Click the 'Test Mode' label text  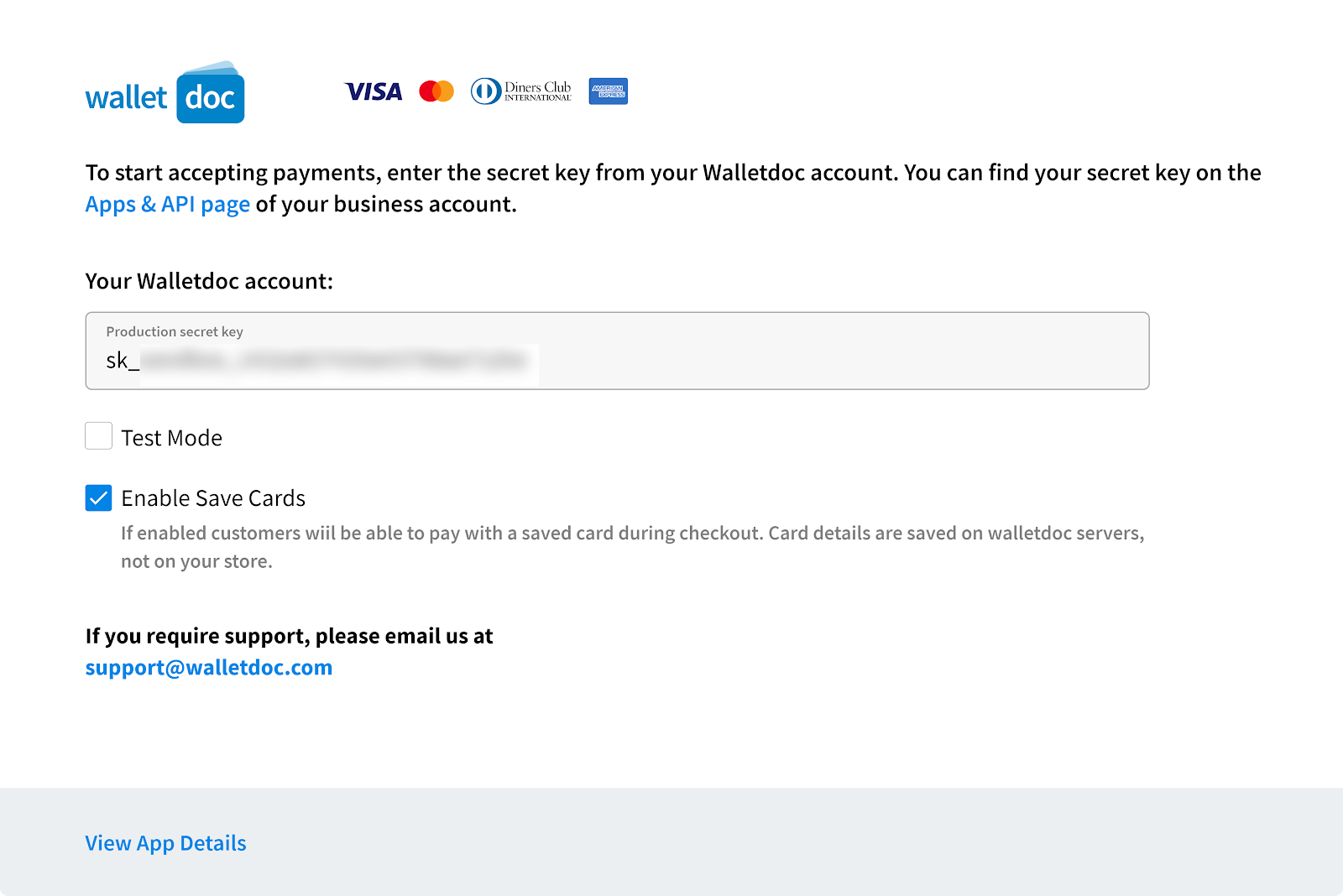pos(171,438)
